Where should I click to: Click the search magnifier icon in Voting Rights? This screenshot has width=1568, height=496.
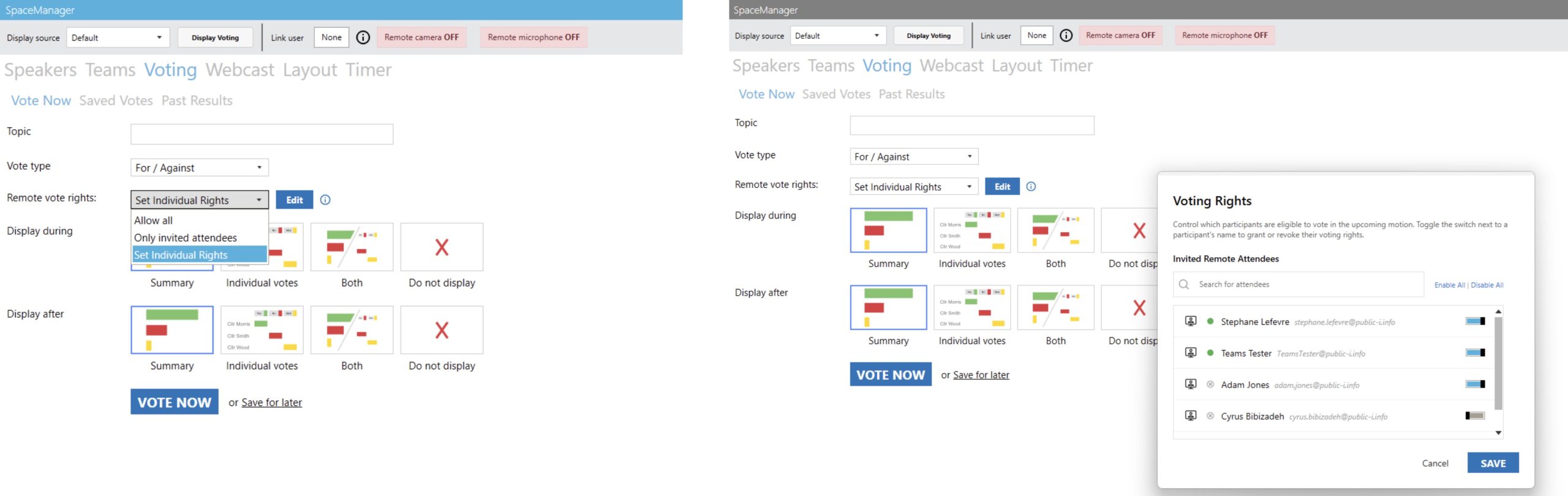coord(1184,284)
